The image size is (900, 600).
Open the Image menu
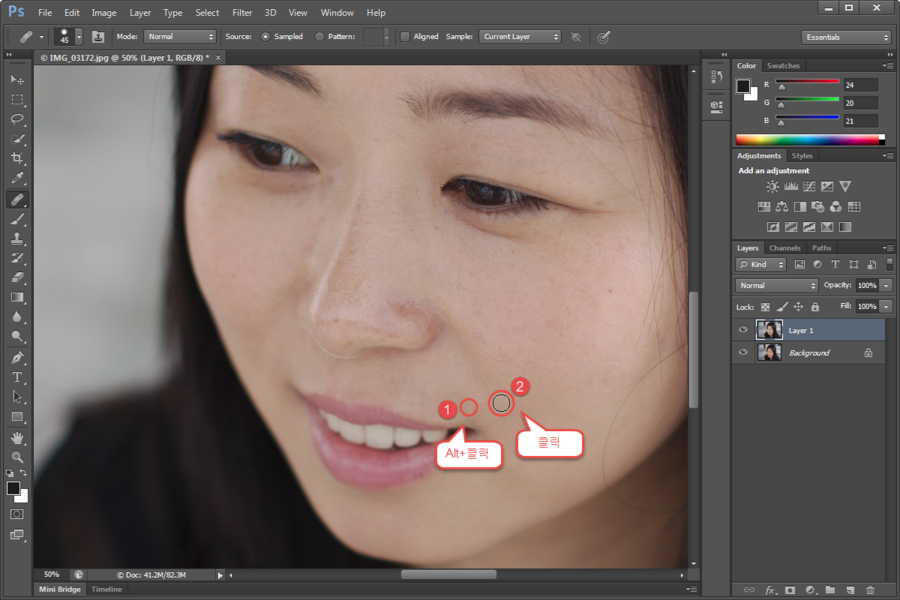tap(104, 13)
